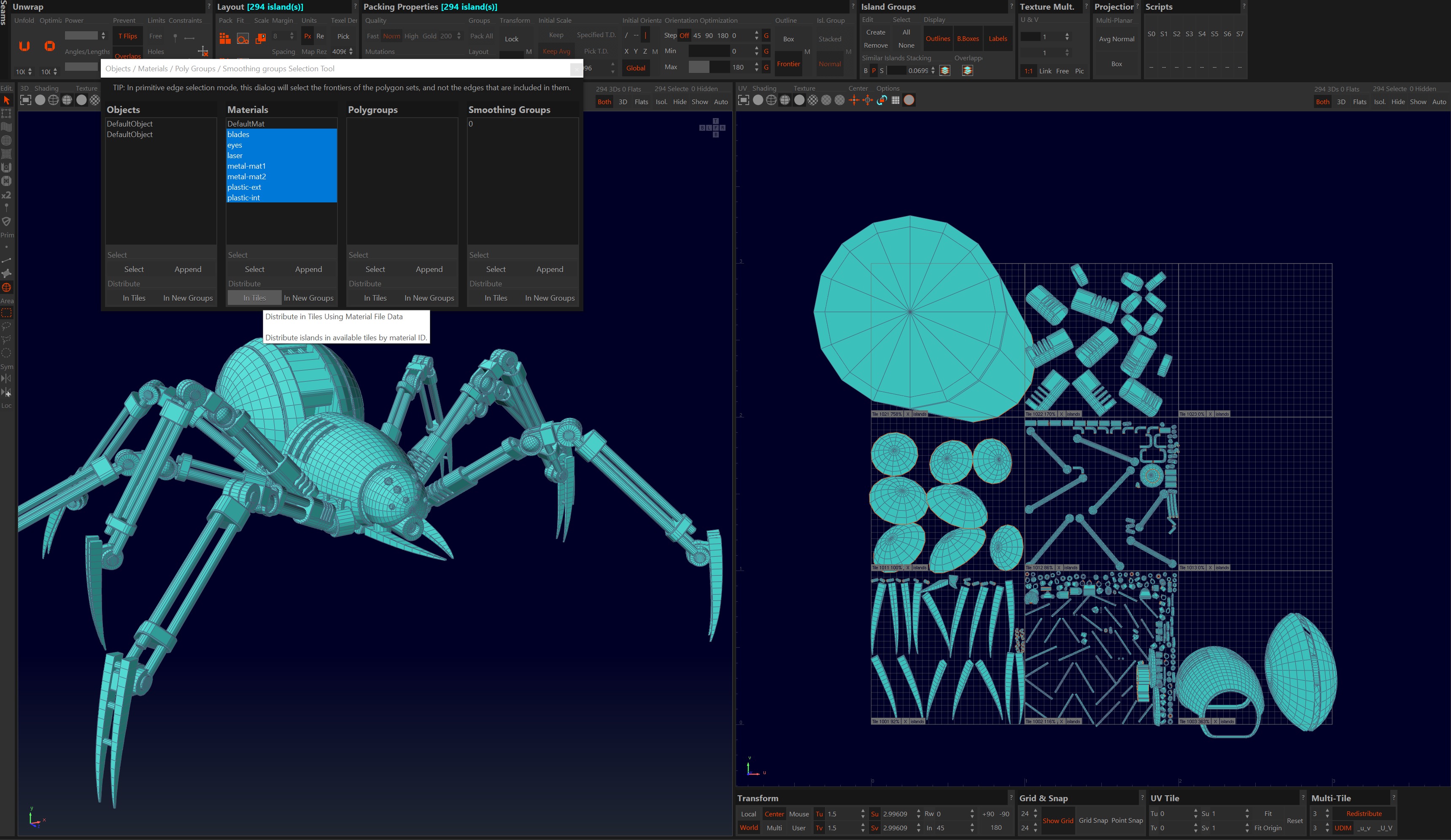Select UV viewport flat shading sphere icon
Image resolution: width=1451 pixels, height=840 pixels.
click(x=758, y=100)
